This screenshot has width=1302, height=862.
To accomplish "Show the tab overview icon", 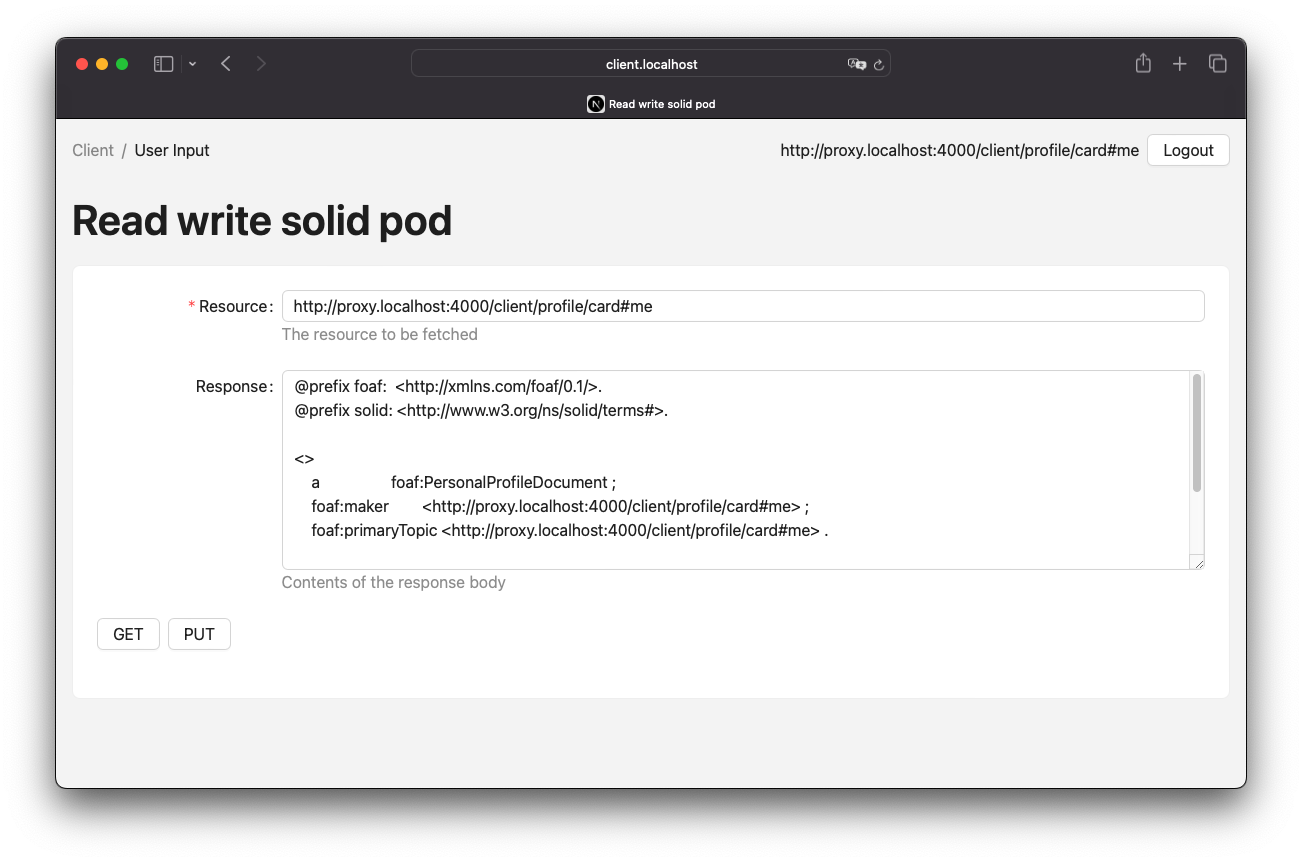I will coord(1217,64).
